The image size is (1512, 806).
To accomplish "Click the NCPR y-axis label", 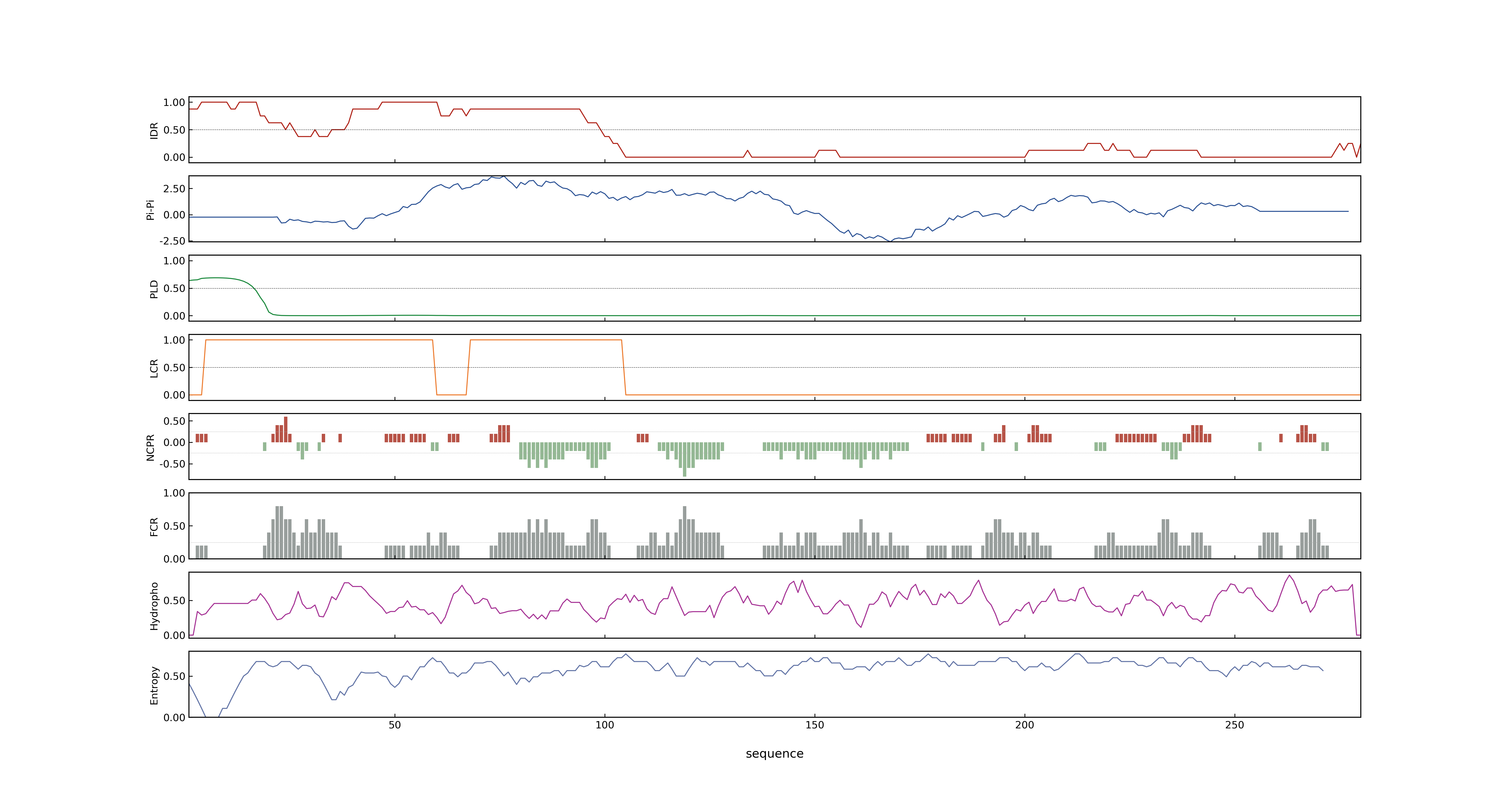I will 150,448.
